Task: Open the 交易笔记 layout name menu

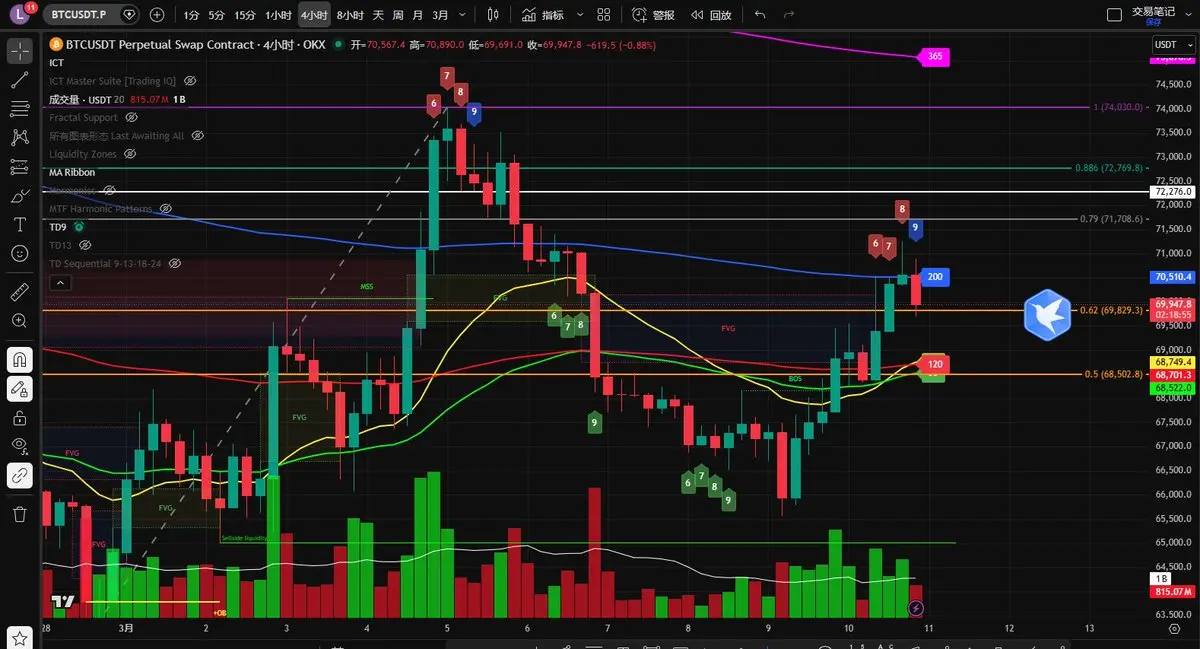Action: point(1153,14)
